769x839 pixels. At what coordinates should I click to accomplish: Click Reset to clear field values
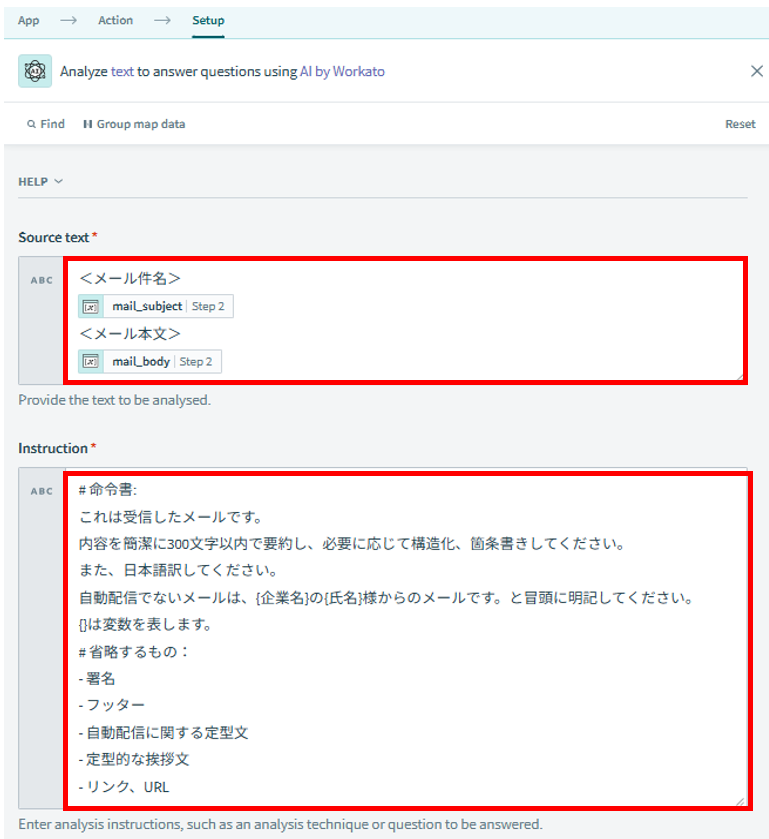coord(740,124)
